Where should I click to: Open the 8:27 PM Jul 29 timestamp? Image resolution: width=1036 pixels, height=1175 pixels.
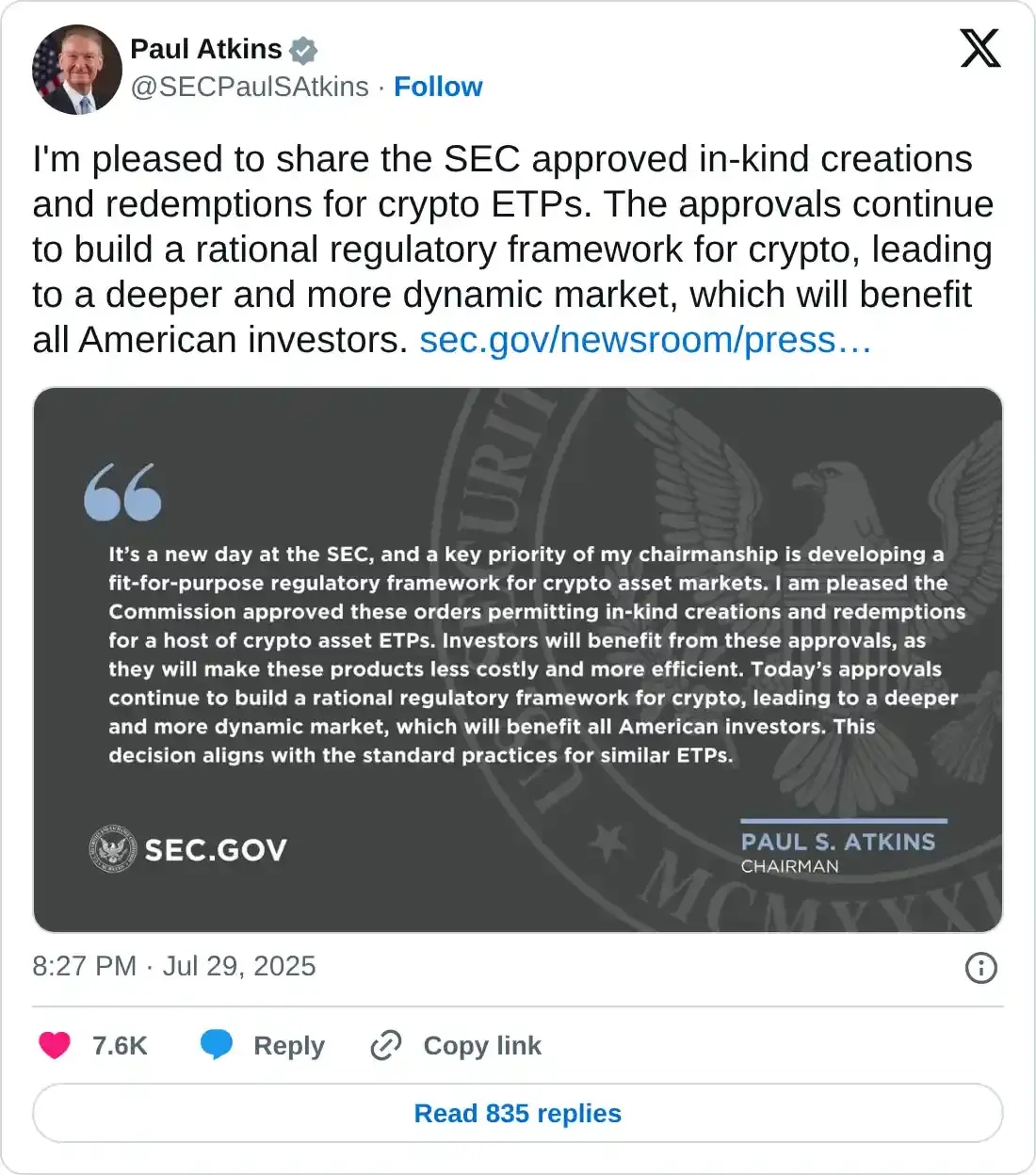pyautogui.click(x=174, y=966)
